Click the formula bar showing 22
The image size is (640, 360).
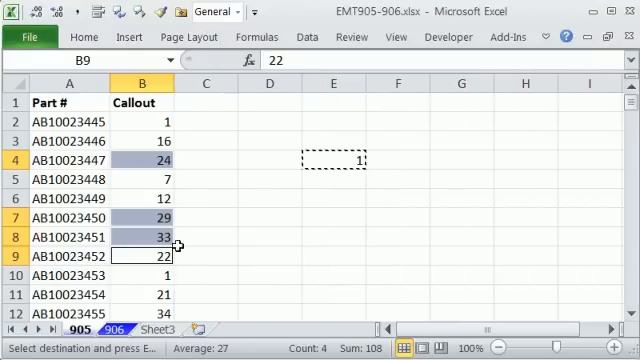(x=442, y=60)
